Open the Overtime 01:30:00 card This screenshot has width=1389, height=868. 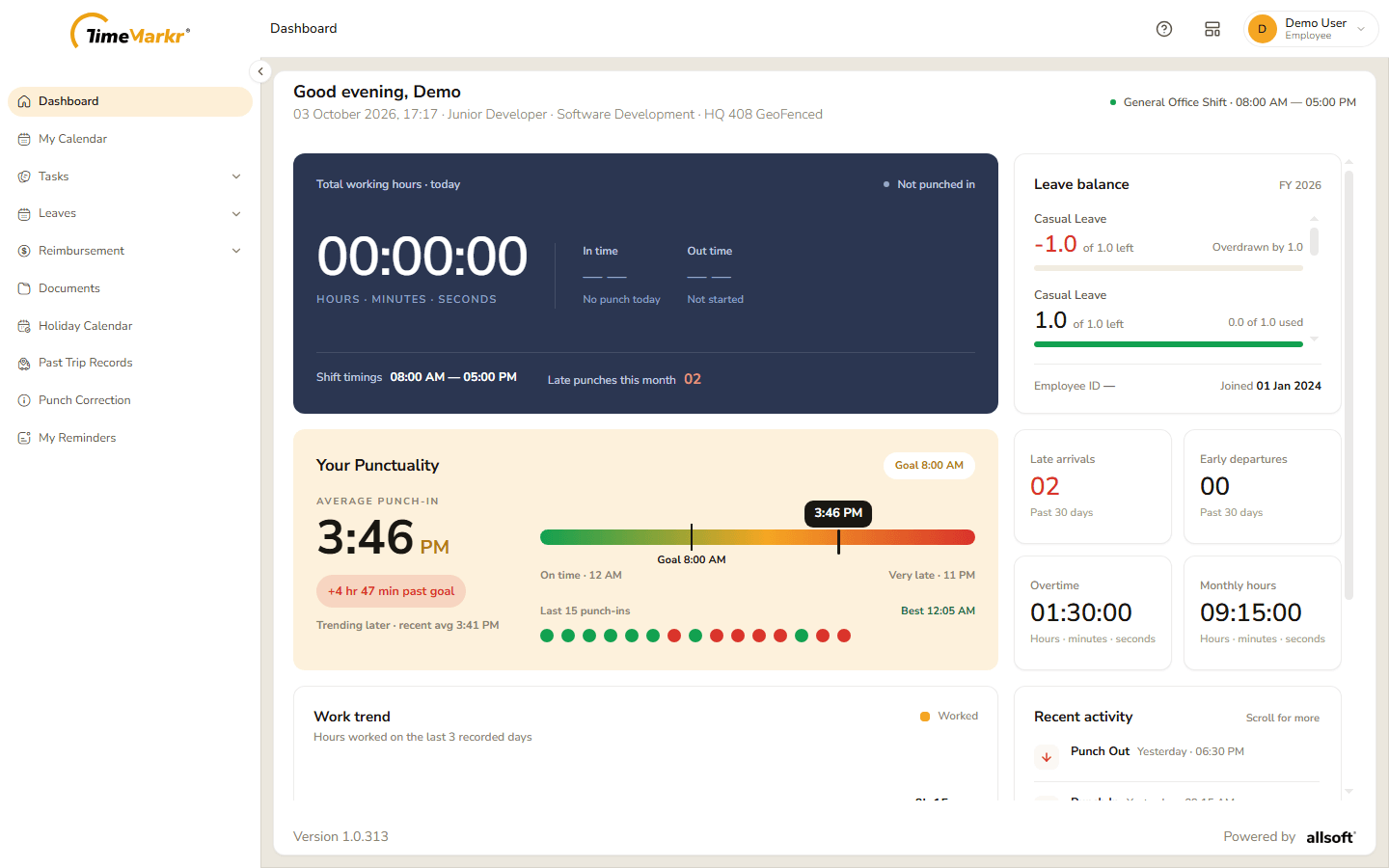coord(1093,612)
